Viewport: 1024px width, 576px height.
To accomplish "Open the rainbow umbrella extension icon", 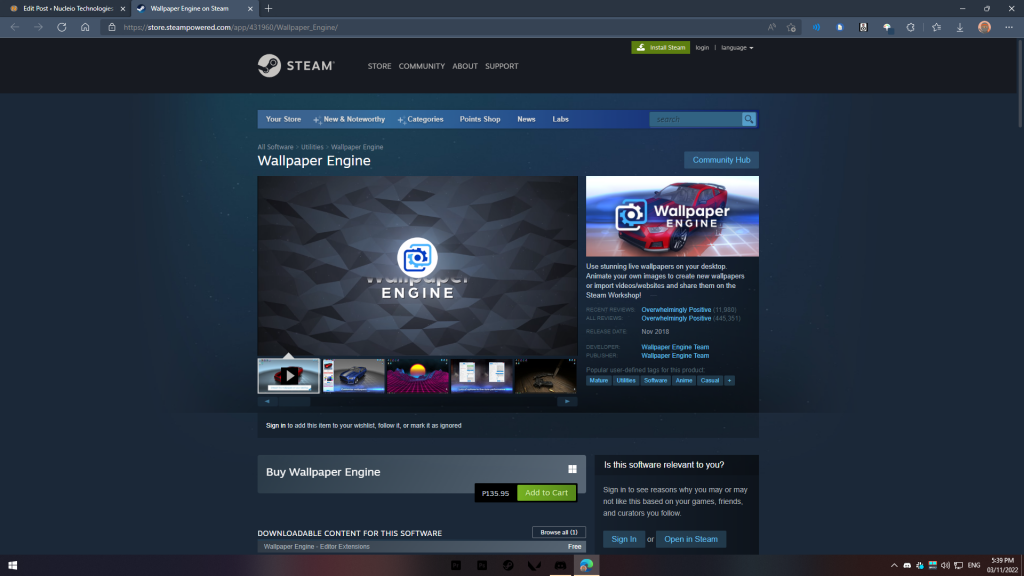I will point(887,27).
